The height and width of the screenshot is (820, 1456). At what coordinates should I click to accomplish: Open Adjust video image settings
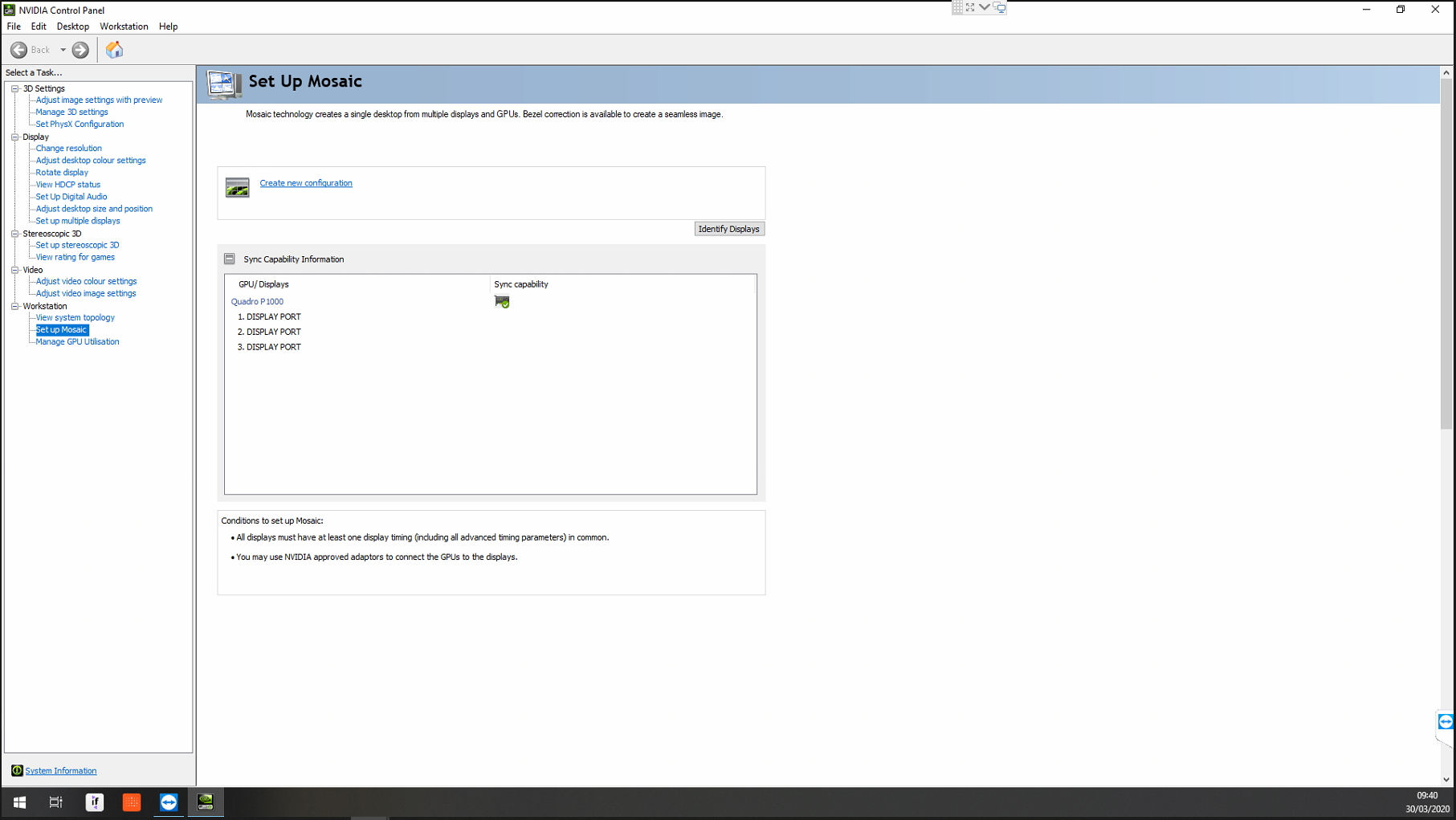coord(86,293)
